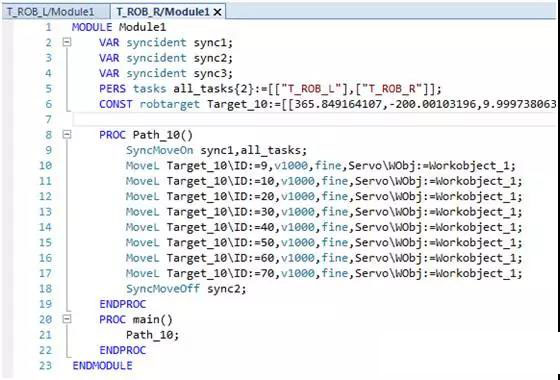
Task: Collapse the PROC main block
Action: click(x=67, y=319)
